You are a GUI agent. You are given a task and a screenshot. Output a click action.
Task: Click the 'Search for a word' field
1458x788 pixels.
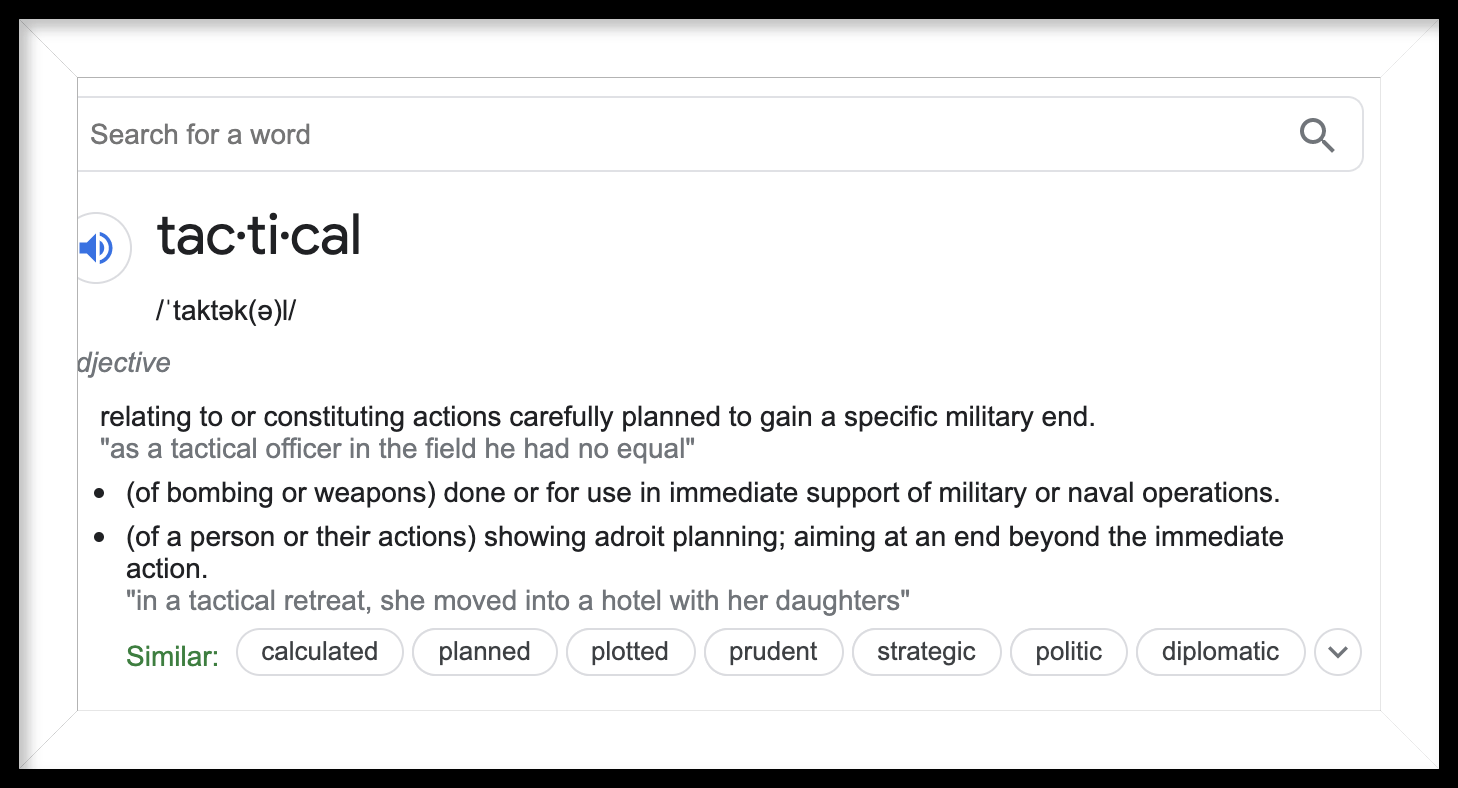click(680, 135)
